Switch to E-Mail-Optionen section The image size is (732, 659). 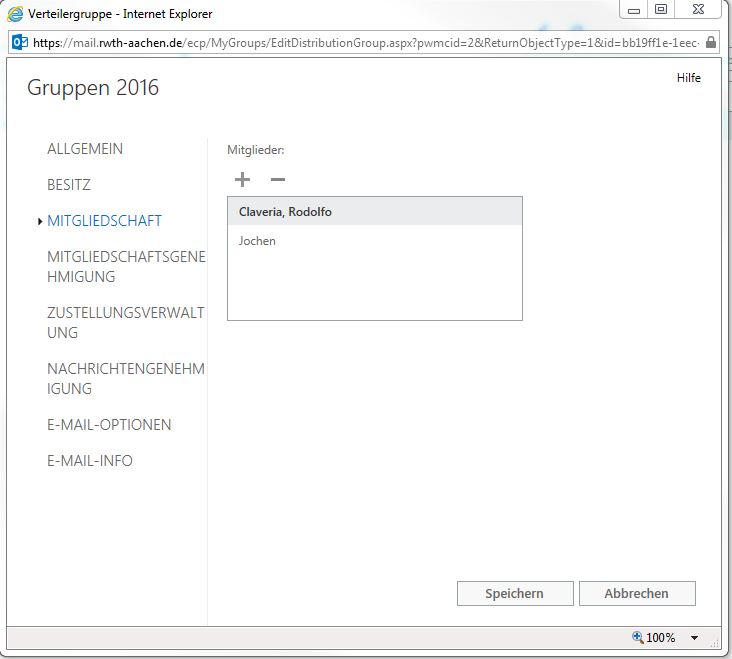pyautogui.click(x=109, y=425)
